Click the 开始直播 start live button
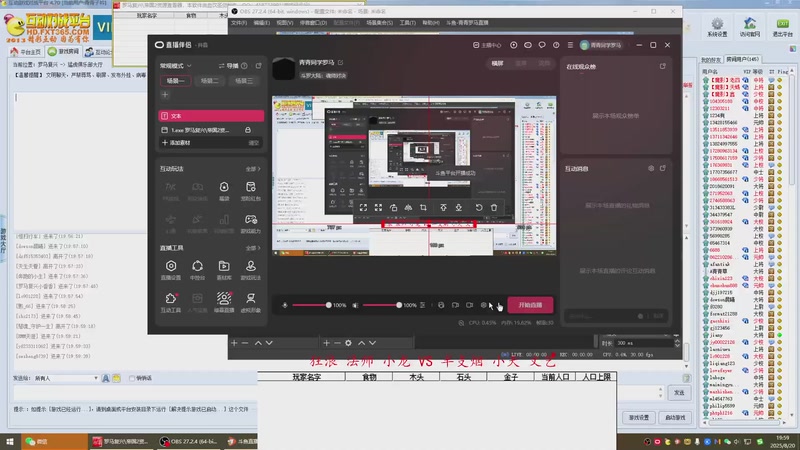This screenshot has height=450, width=800. pyautogui.click(x=530, y=305)
